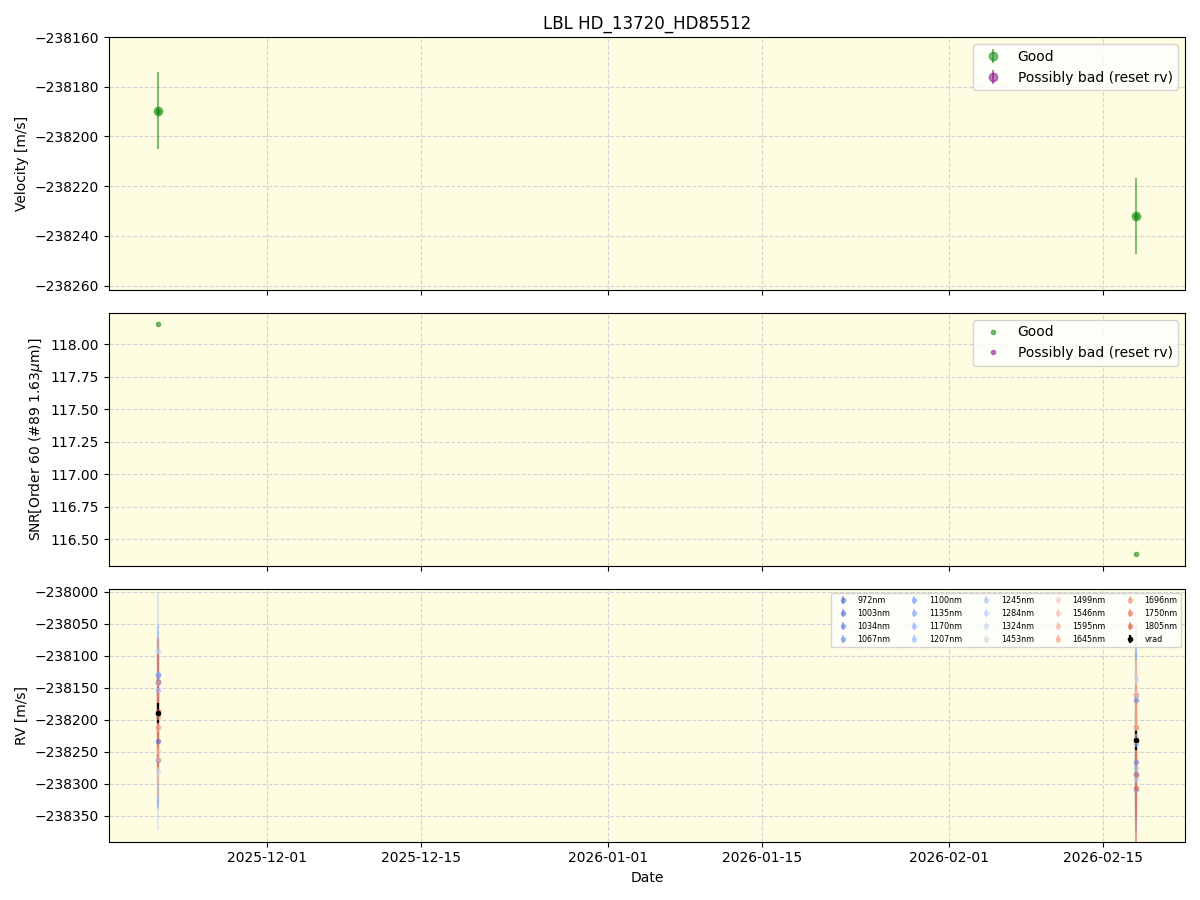Click the green Good marker in SNR legend
Image resolution: width=1200 pixels, height=900 pixels.
click(x=993, y=332)
